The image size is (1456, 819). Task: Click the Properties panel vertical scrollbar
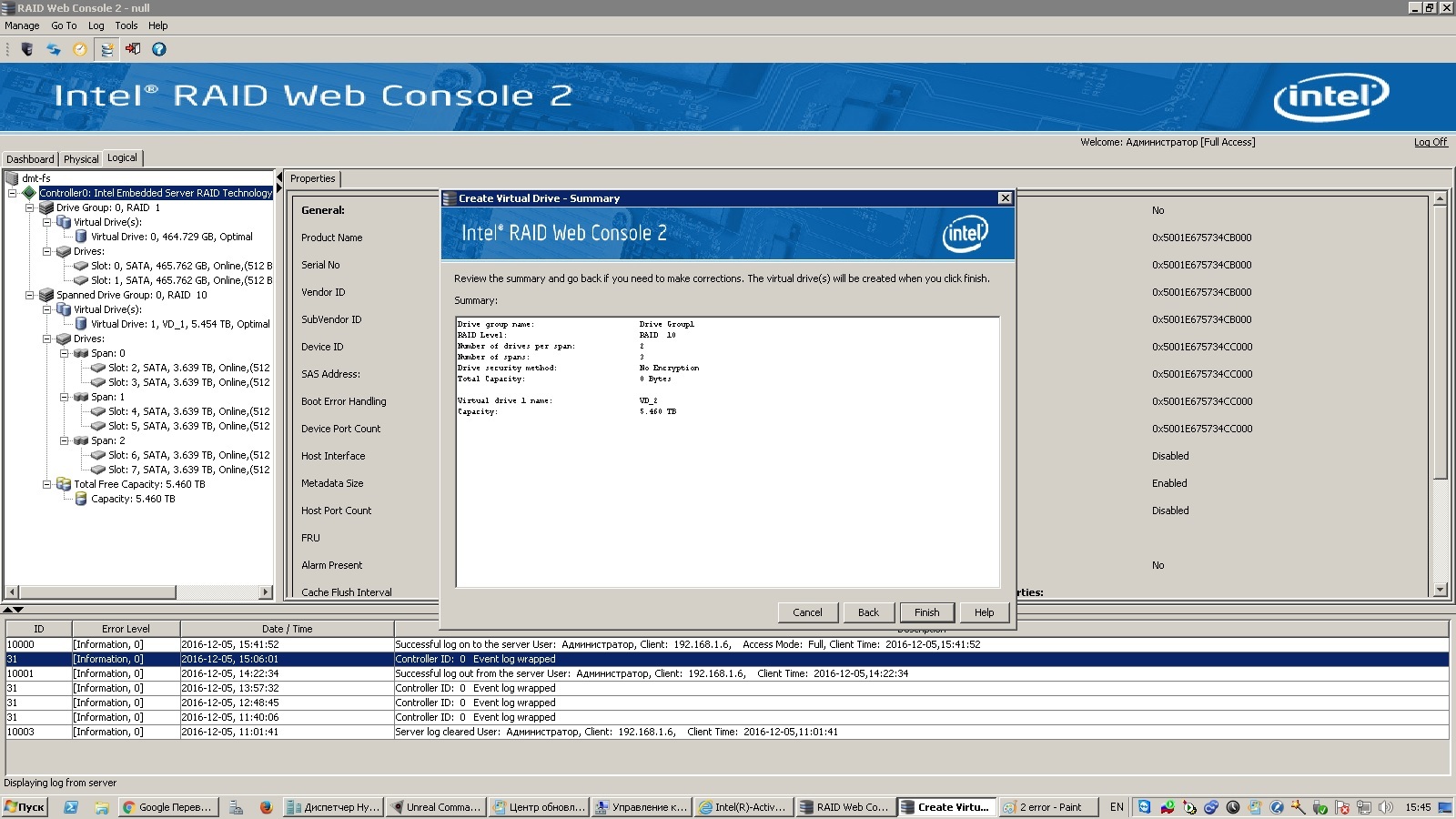tap(1440, 342)
